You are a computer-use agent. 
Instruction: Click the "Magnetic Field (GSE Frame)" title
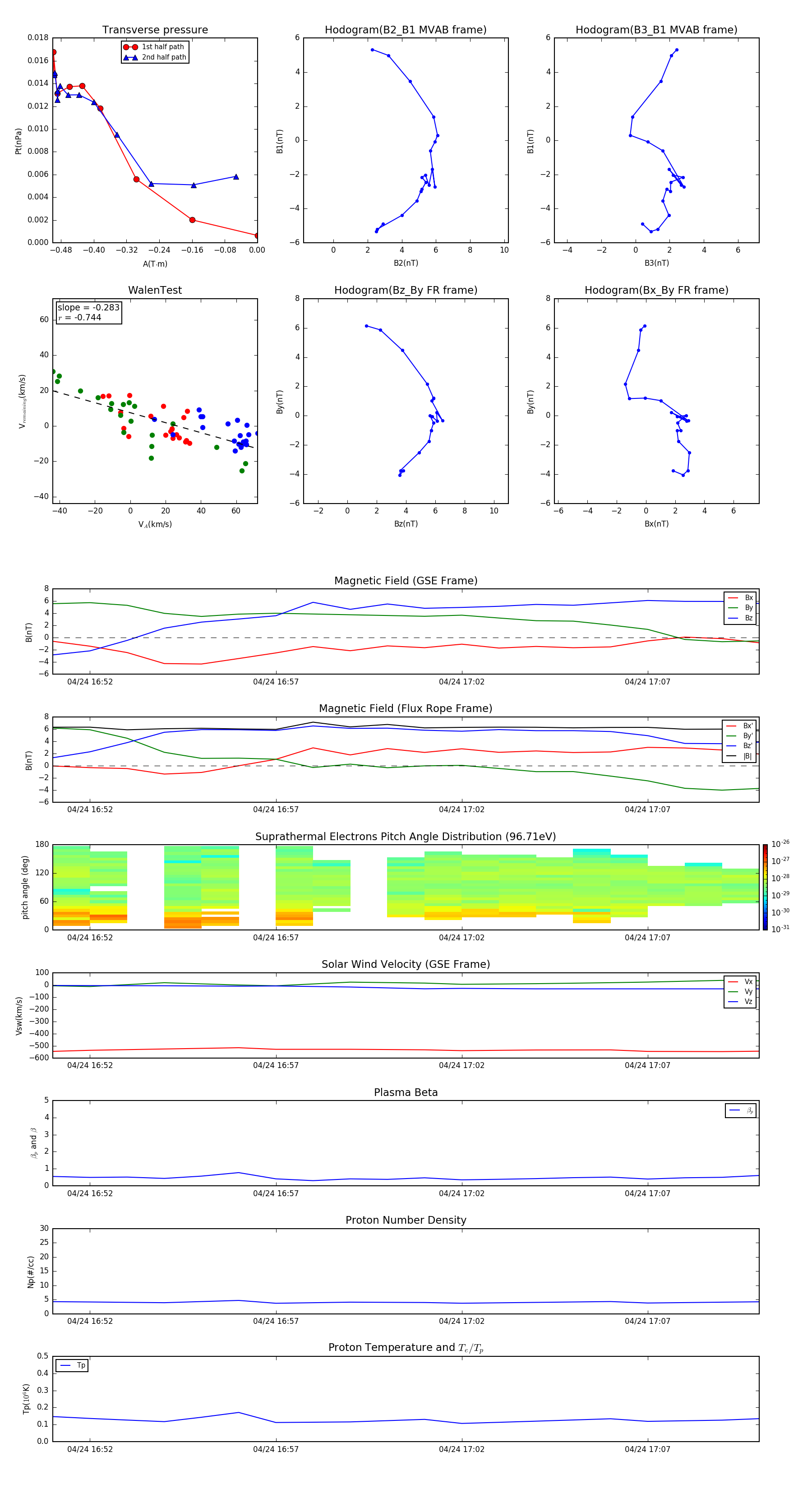[x=406, y=581]
